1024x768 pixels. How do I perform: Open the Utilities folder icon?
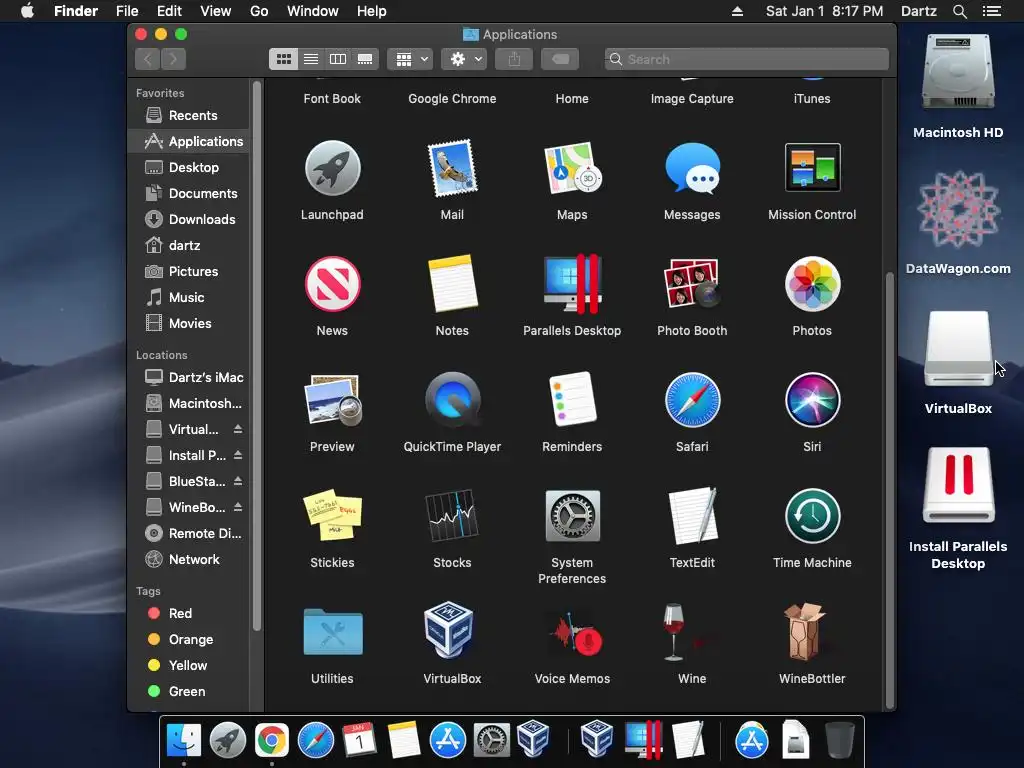332,632
